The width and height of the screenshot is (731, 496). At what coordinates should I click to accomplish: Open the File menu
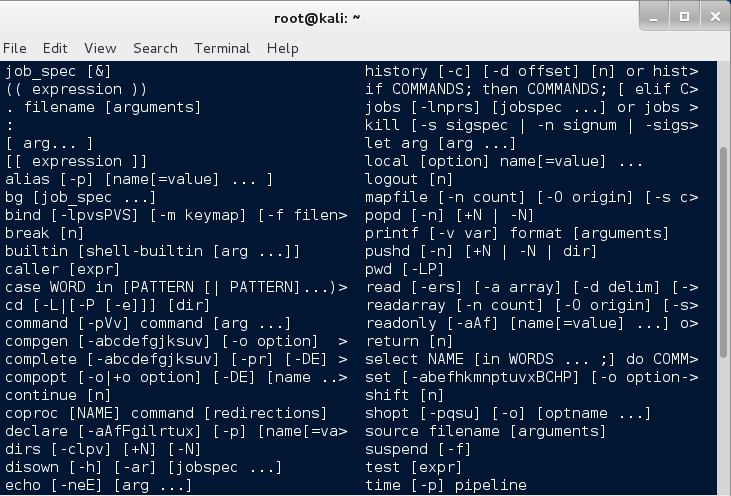tap(14, 48)
